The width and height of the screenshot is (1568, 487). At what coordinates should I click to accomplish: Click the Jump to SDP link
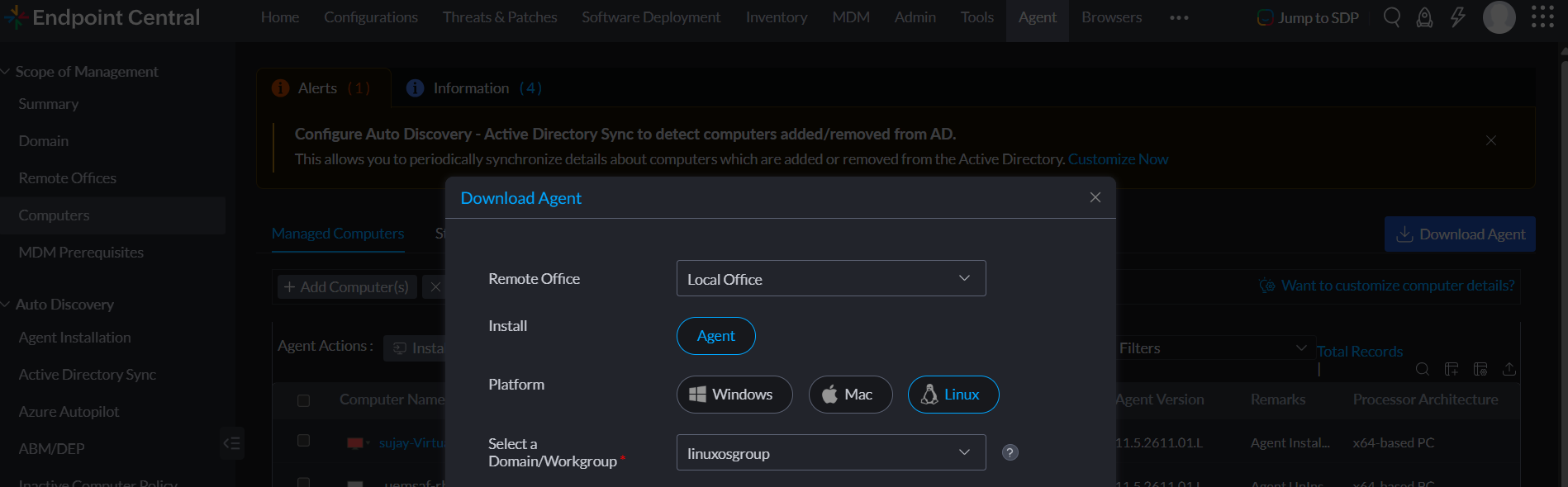[1309, 17]
